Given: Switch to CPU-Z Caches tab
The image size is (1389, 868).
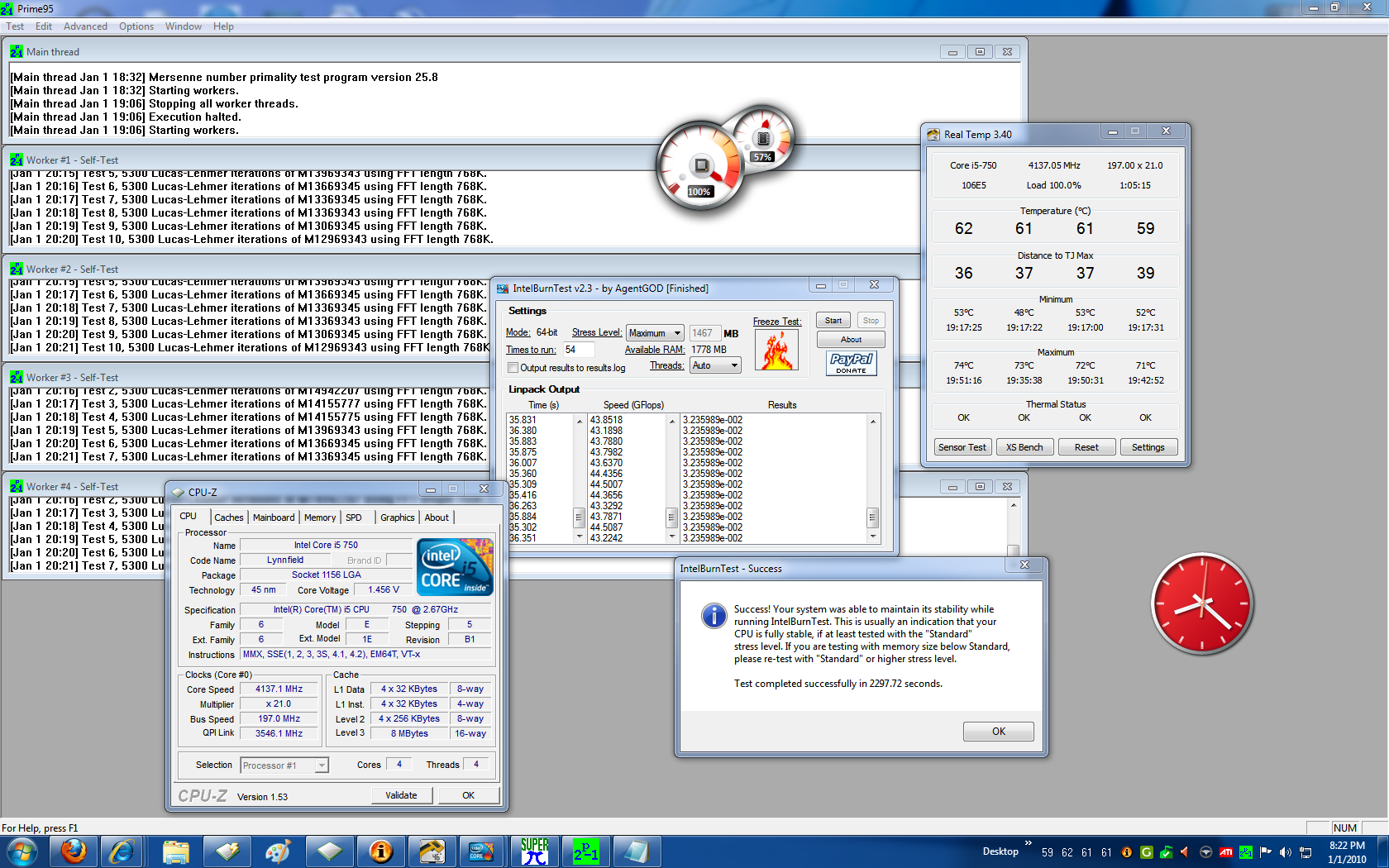Looking at the screenshot, I should click(229, 517).
